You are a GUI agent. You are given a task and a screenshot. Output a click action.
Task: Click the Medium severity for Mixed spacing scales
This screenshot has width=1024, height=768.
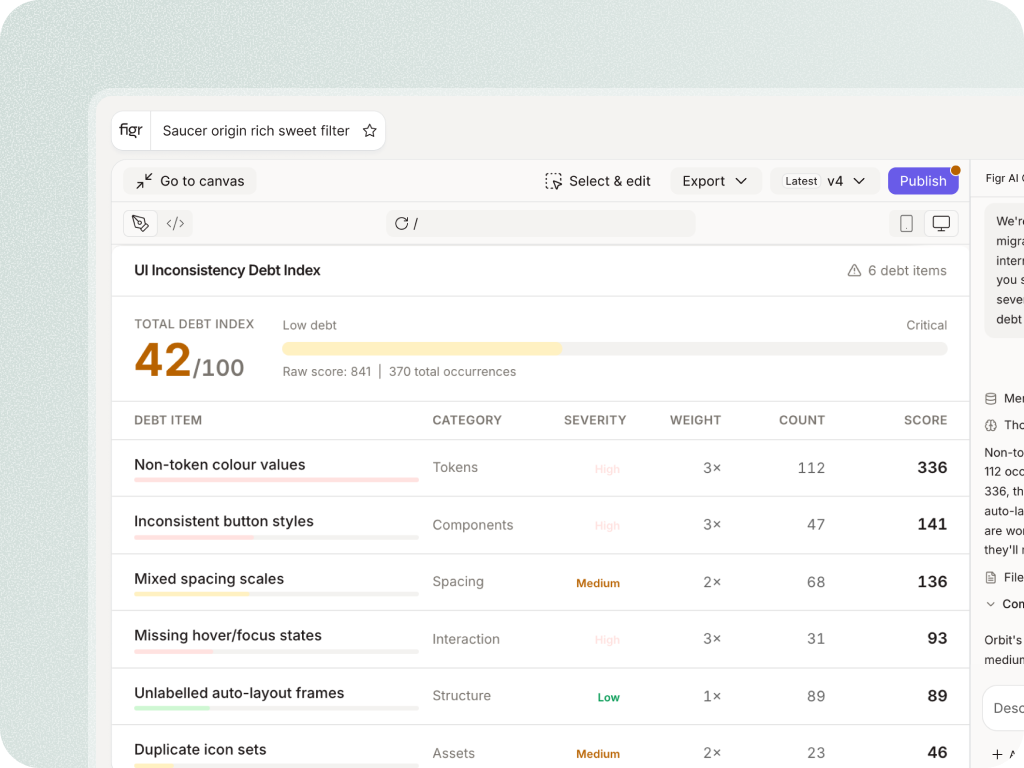click(598, 583)
